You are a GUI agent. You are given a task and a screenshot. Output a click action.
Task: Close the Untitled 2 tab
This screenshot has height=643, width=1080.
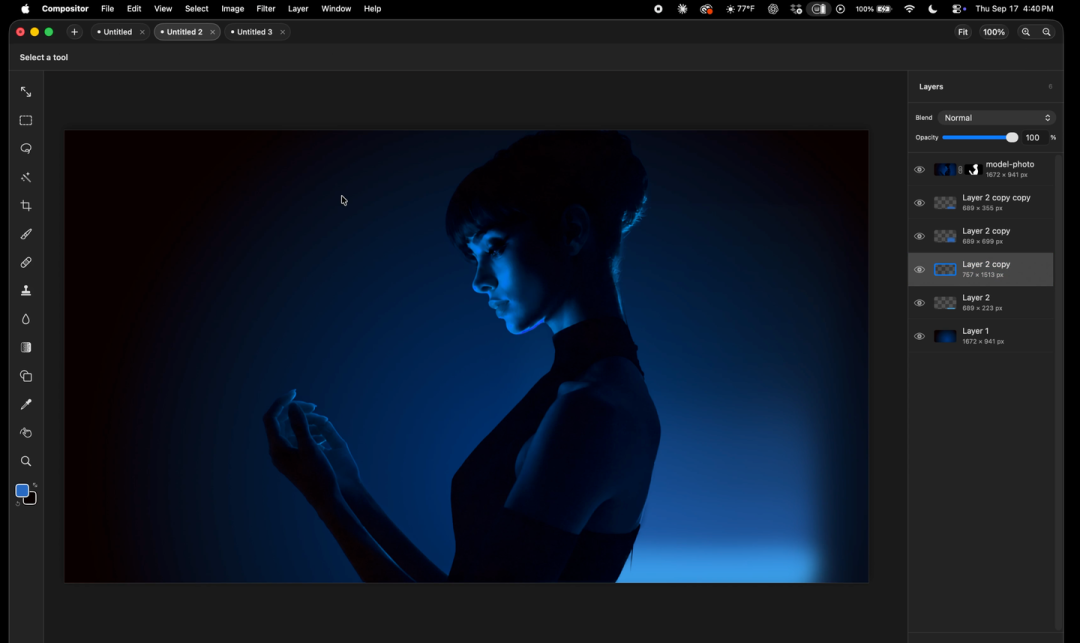pos(212,32)
